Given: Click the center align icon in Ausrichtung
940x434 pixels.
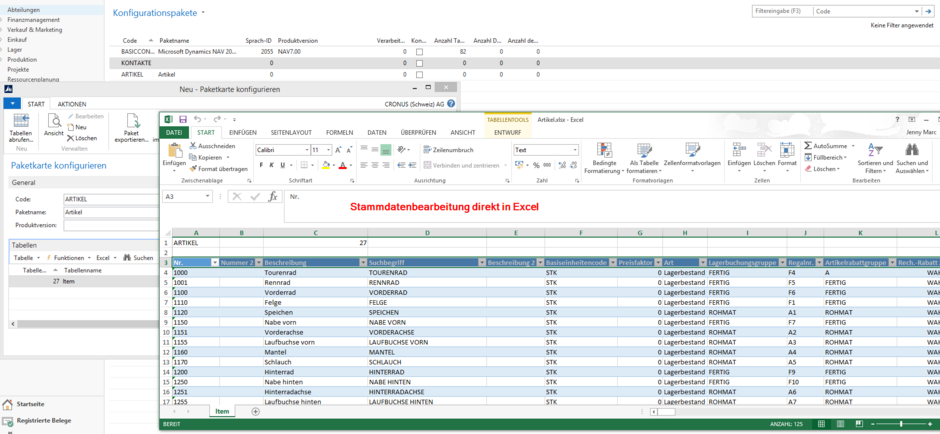Looking at the screenshot, I should tap(375, 165).
